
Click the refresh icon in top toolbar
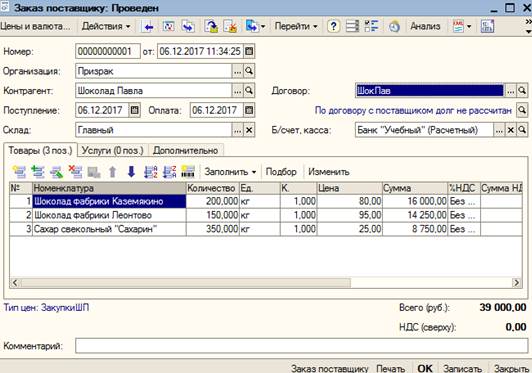point(168,26)
